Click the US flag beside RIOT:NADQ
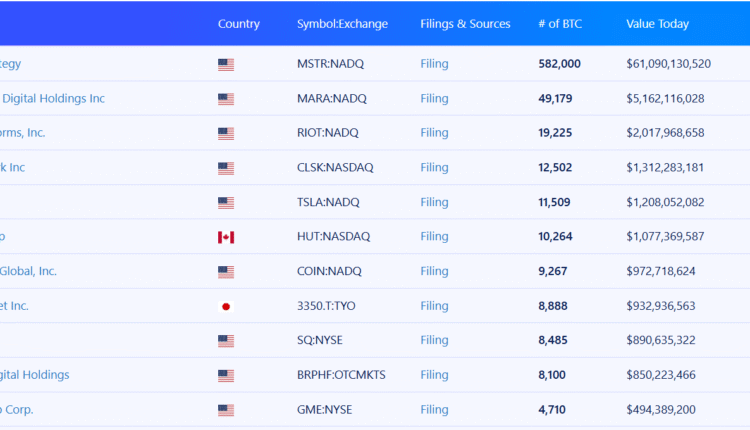The image size is (750, 430). [226, 134]
